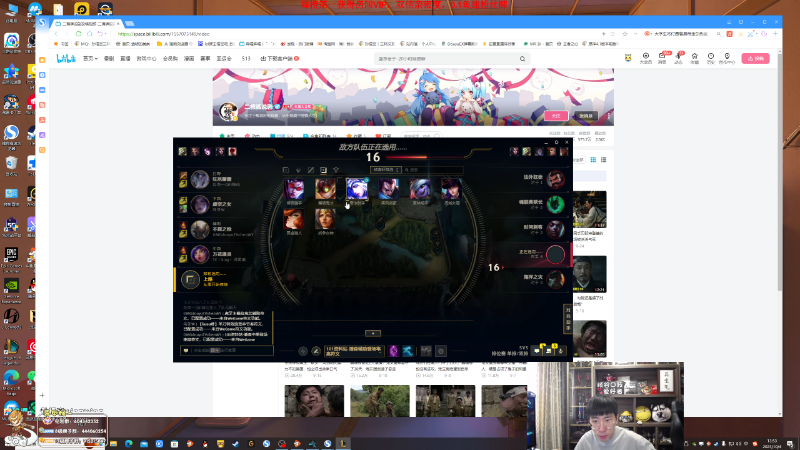Change the blue Flash summoner spell slot

point(407,351)
